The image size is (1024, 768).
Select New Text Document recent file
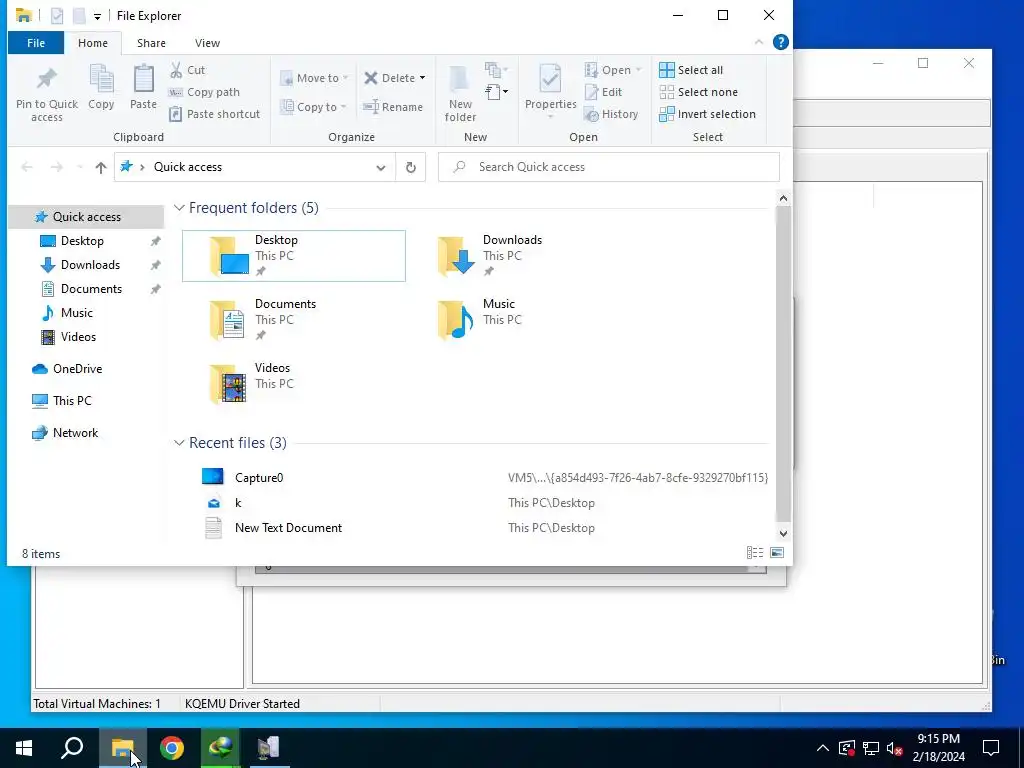coord(483,528)
